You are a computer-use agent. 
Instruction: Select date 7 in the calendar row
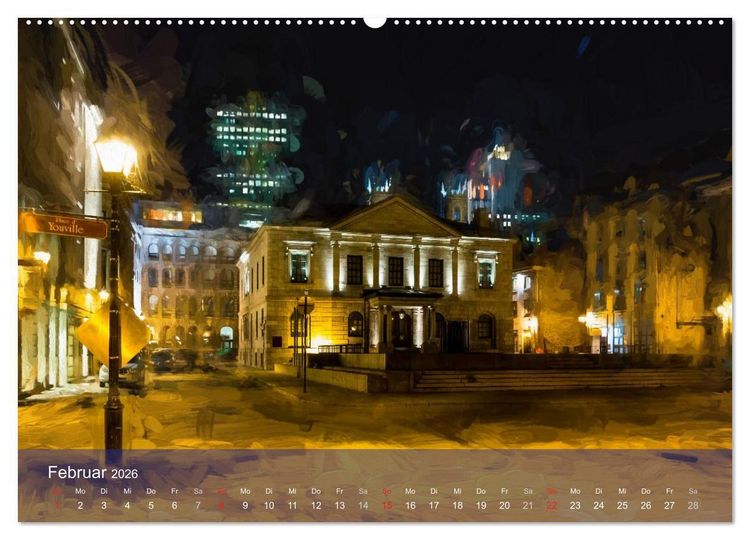(x=198, y=505)
